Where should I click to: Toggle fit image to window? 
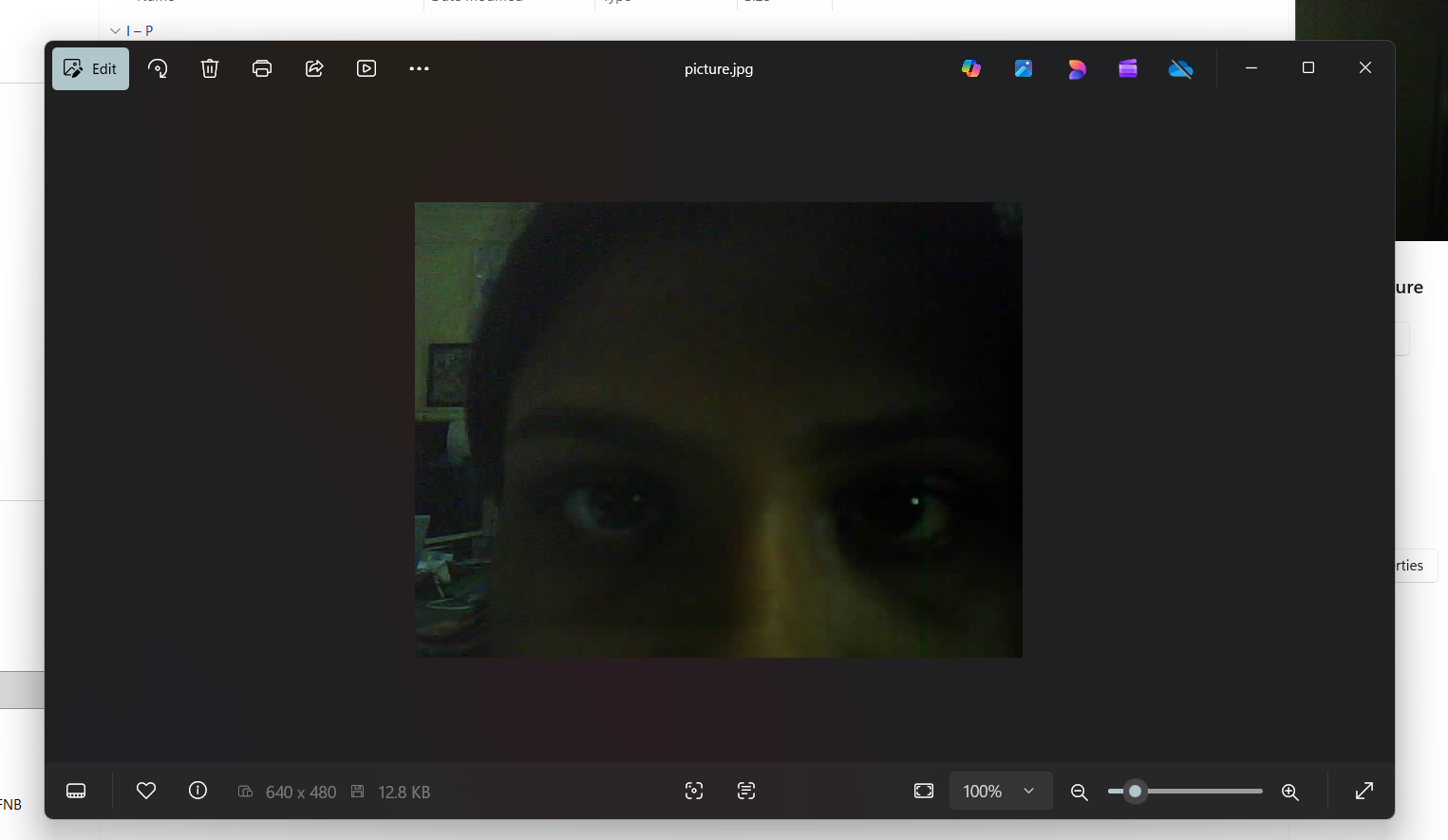pos(923,791)
